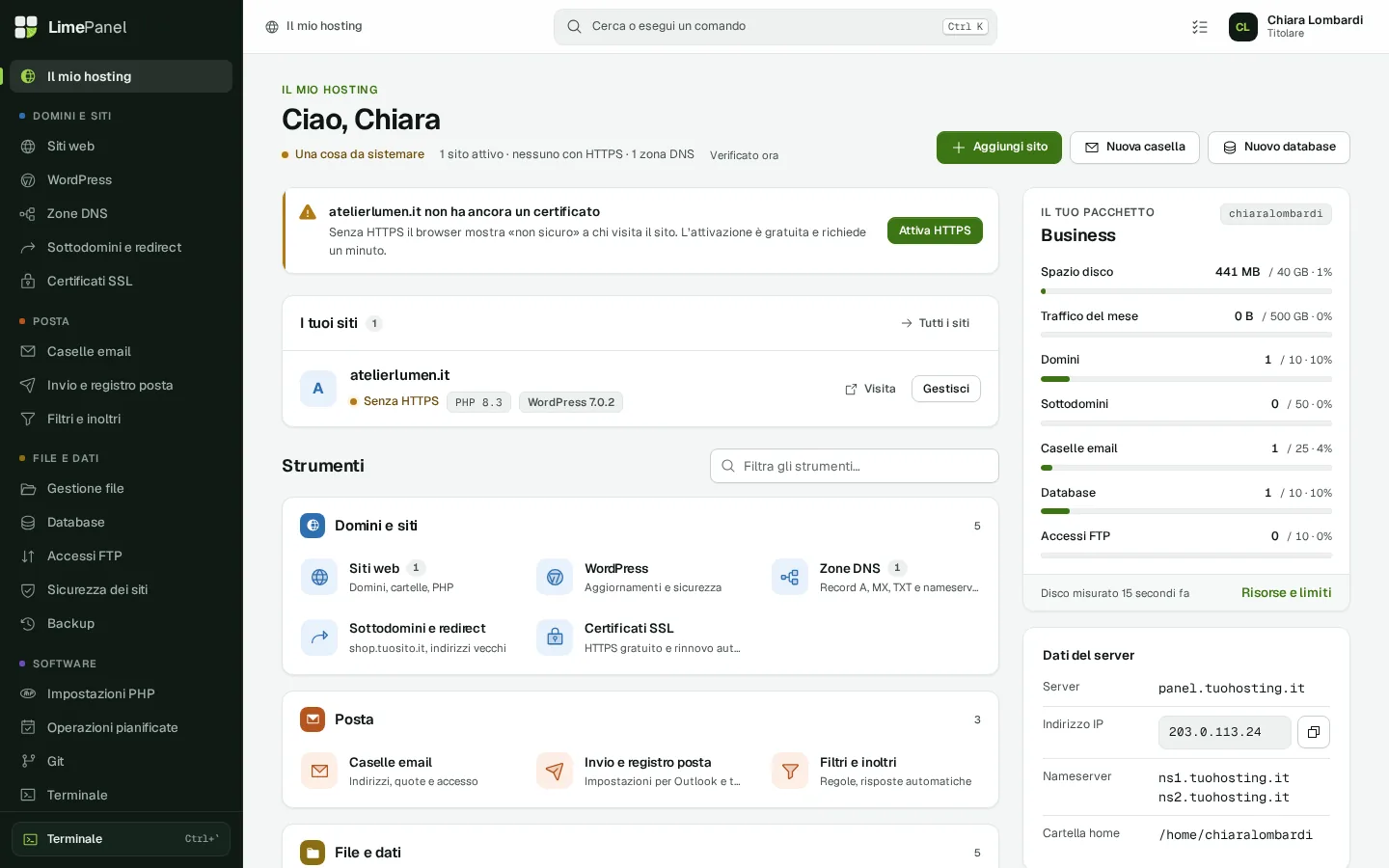Click the Aggiungi sito button
The width and height of the screenshot is (1389, 868).
coord(999,148)
